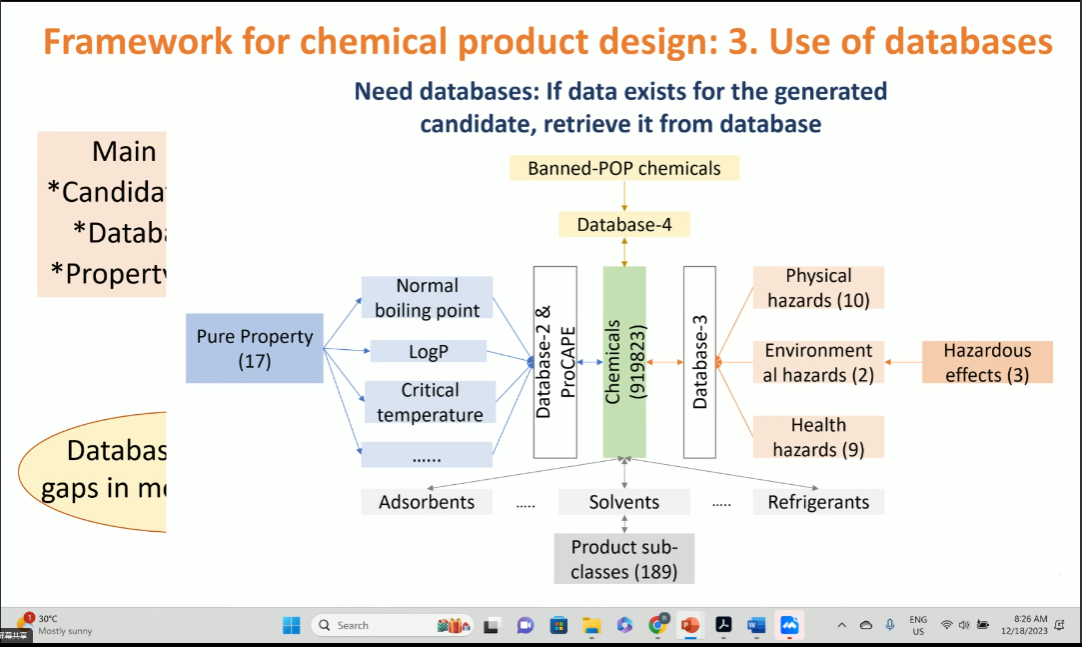This screenshot has width=1082, height=647.
Task: Expand the hidden system tray icons chevron
Action: (841, 626)
